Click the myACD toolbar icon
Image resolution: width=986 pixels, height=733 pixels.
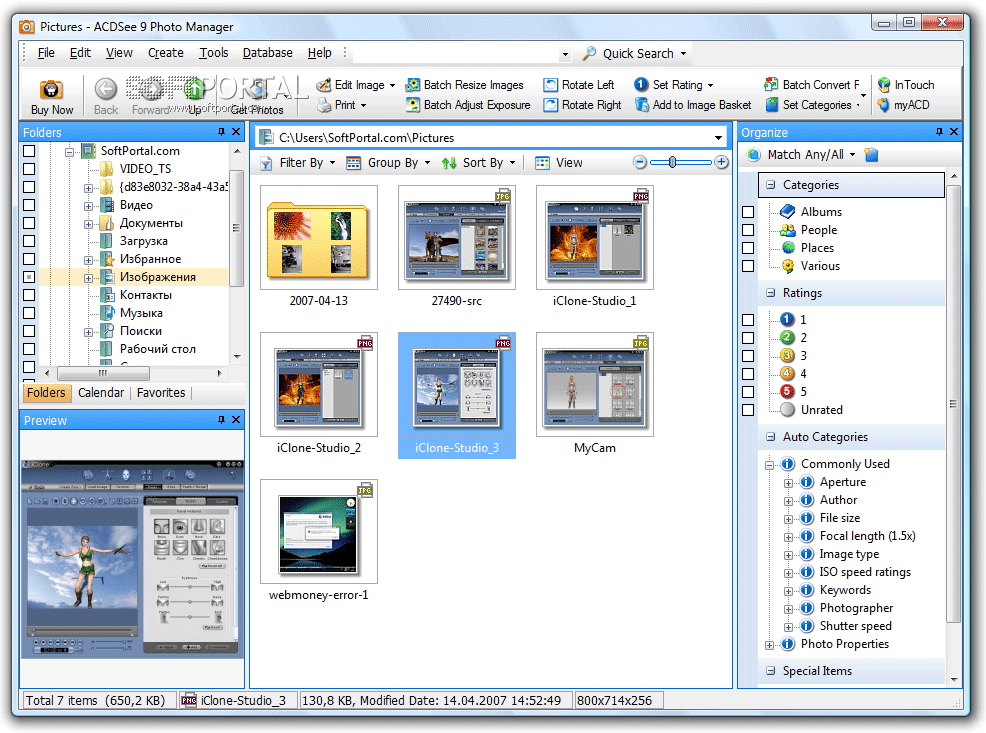884,105
